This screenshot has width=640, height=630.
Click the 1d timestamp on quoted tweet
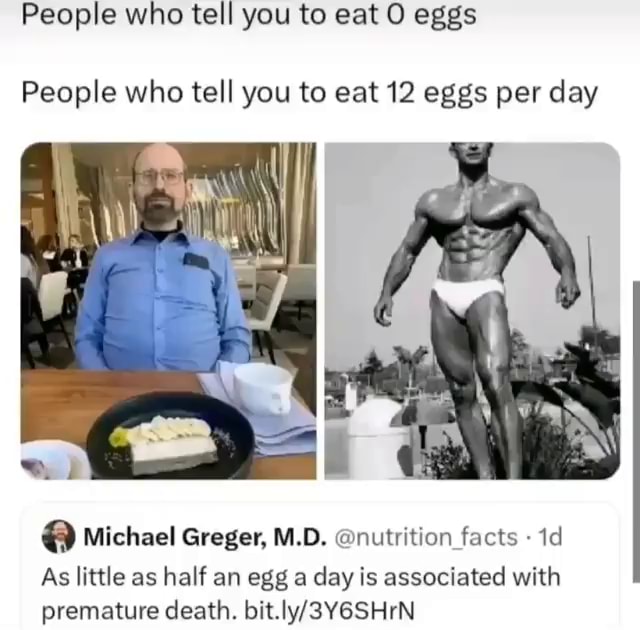[x=550, y=537]
